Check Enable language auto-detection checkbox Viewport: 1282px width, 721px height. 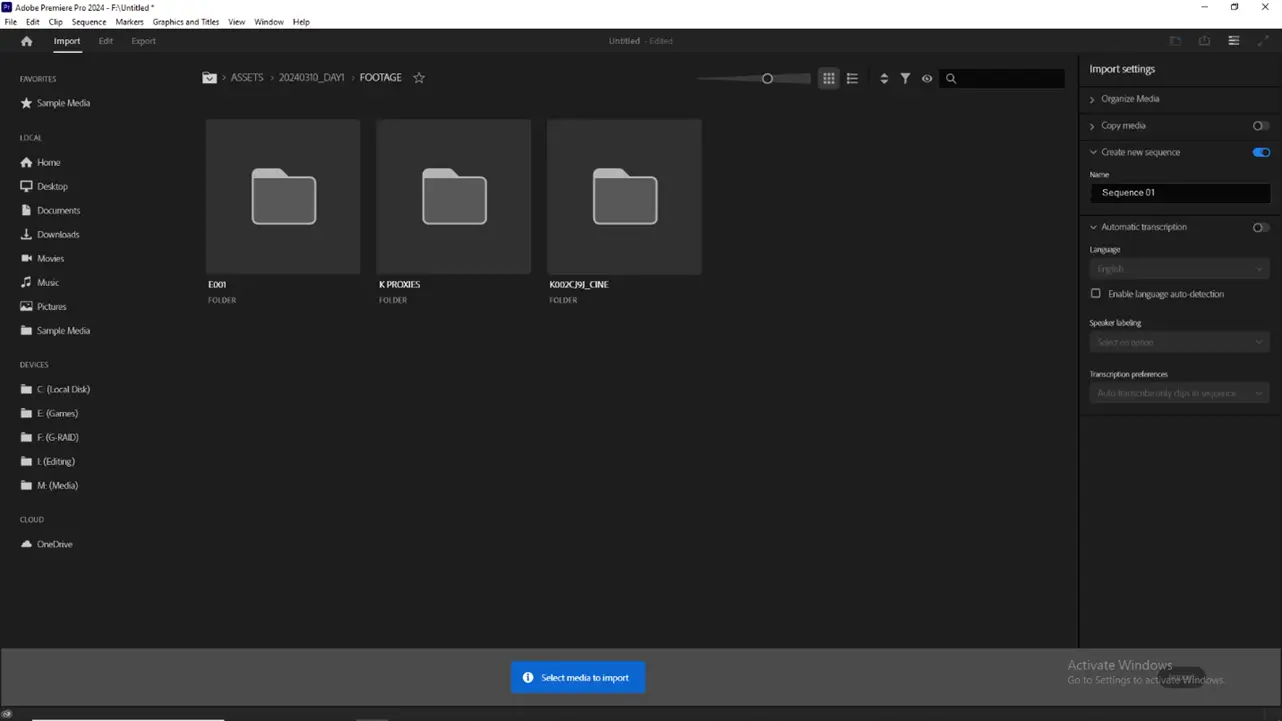[x=1096, y=294]
